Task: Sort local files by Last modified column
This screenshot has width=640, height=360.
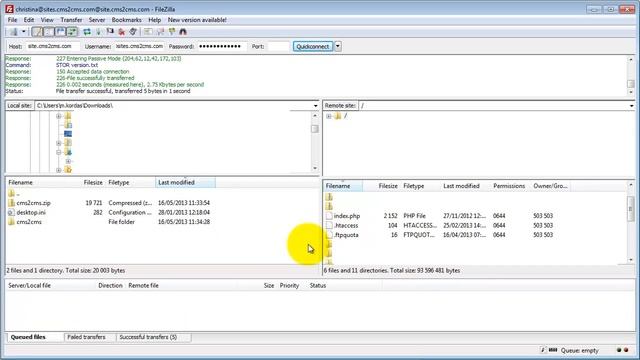Action: (185, 182)
